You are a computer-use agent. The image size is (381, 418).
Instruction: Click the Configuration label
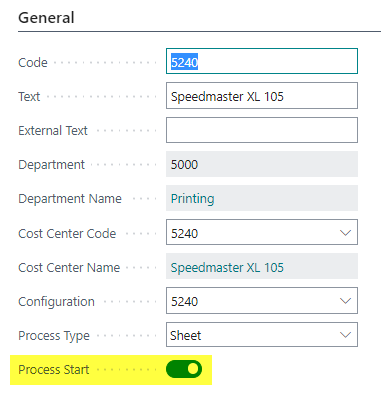tap(56, 302)
